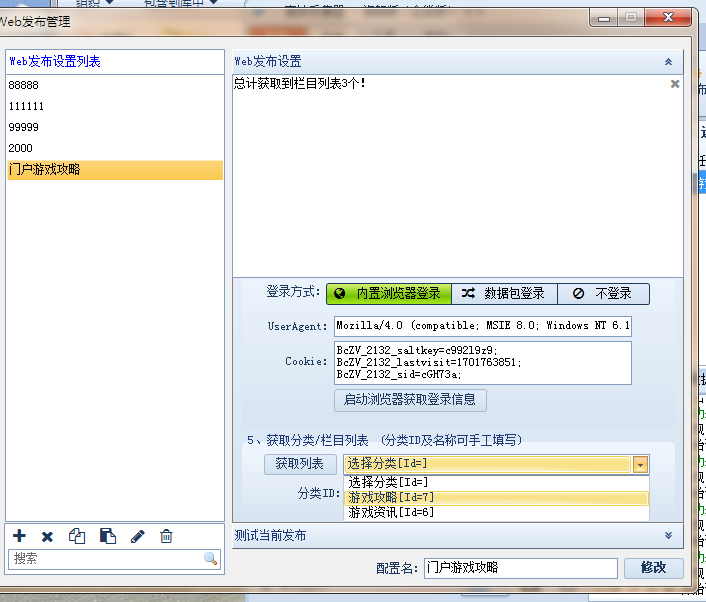This screenshot has height=602, width=706.
Task: Click the pencil edit icon
Action: point(138,537)
